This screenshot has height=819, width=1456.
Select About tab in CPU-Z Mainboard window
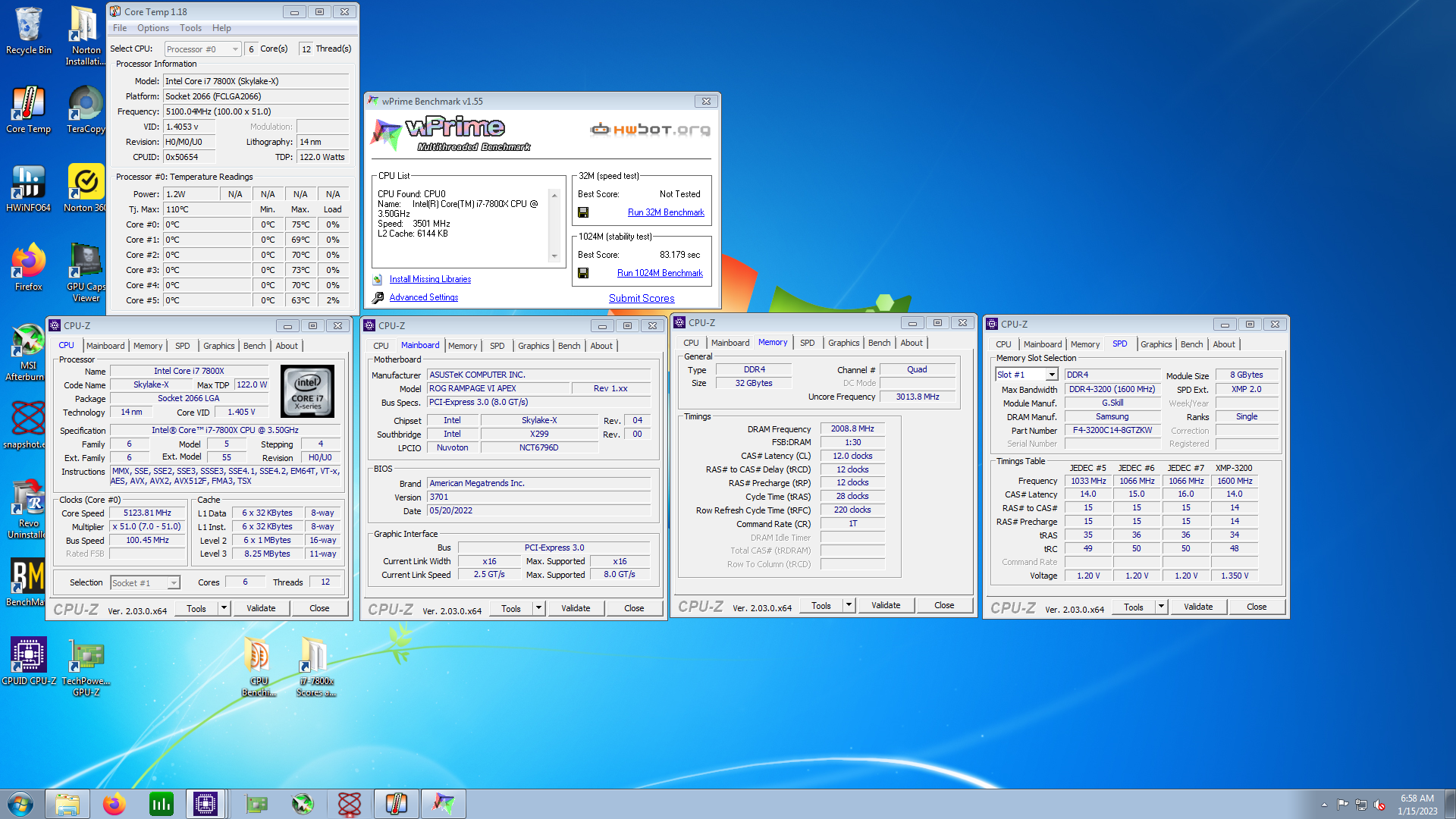pyautogui.click(x=601, y=346)
